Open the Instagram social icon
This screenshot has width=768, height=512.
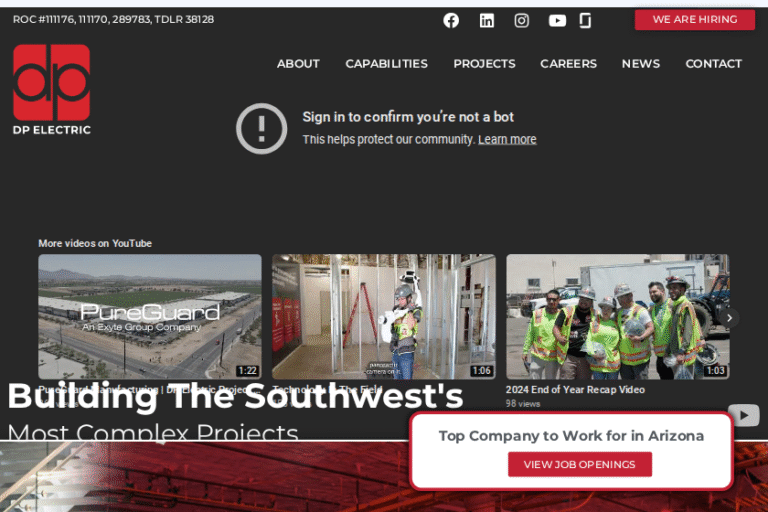coord(522,20)
